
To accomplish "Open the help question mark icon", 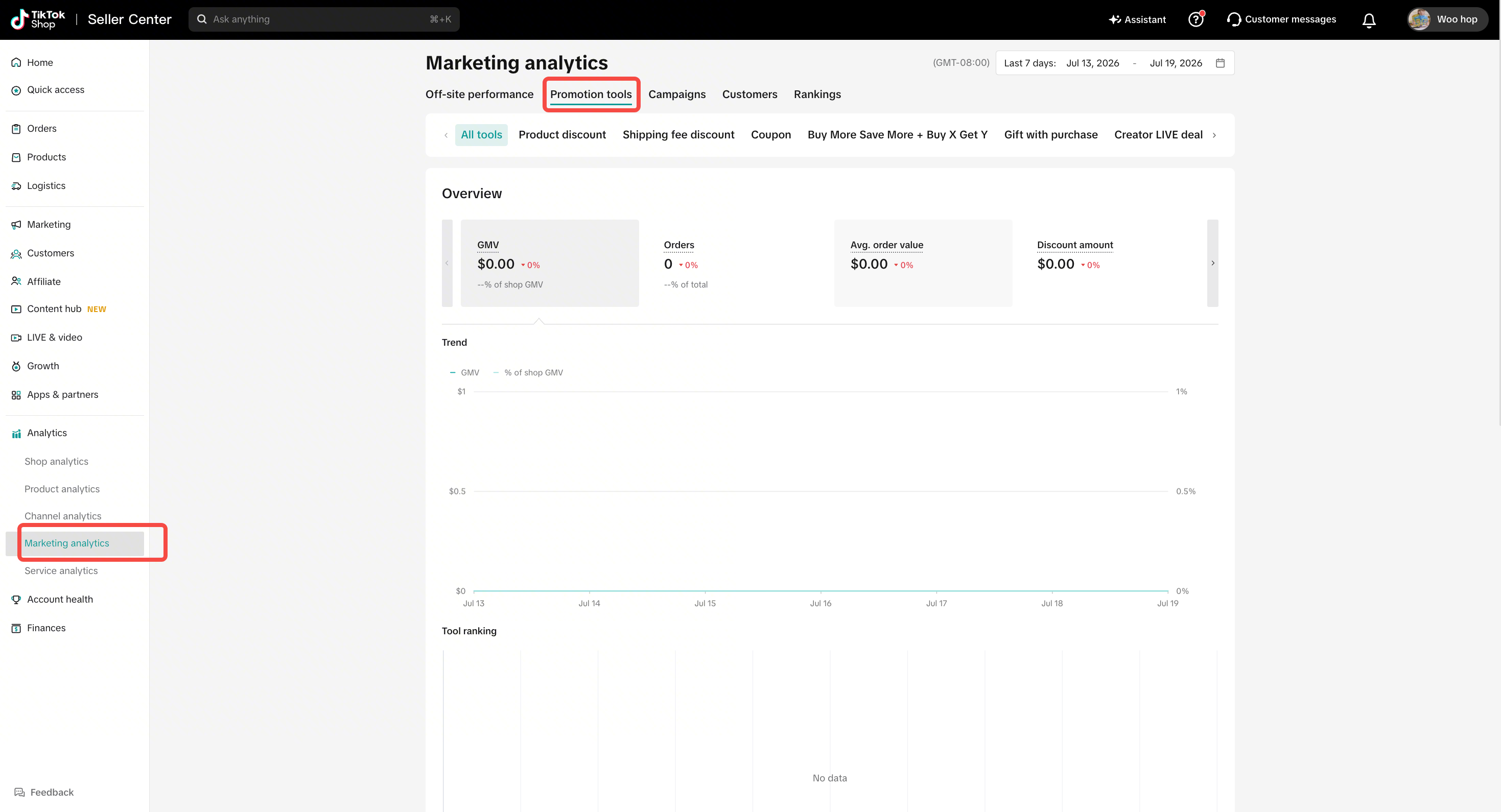I will pos(1195,19).
